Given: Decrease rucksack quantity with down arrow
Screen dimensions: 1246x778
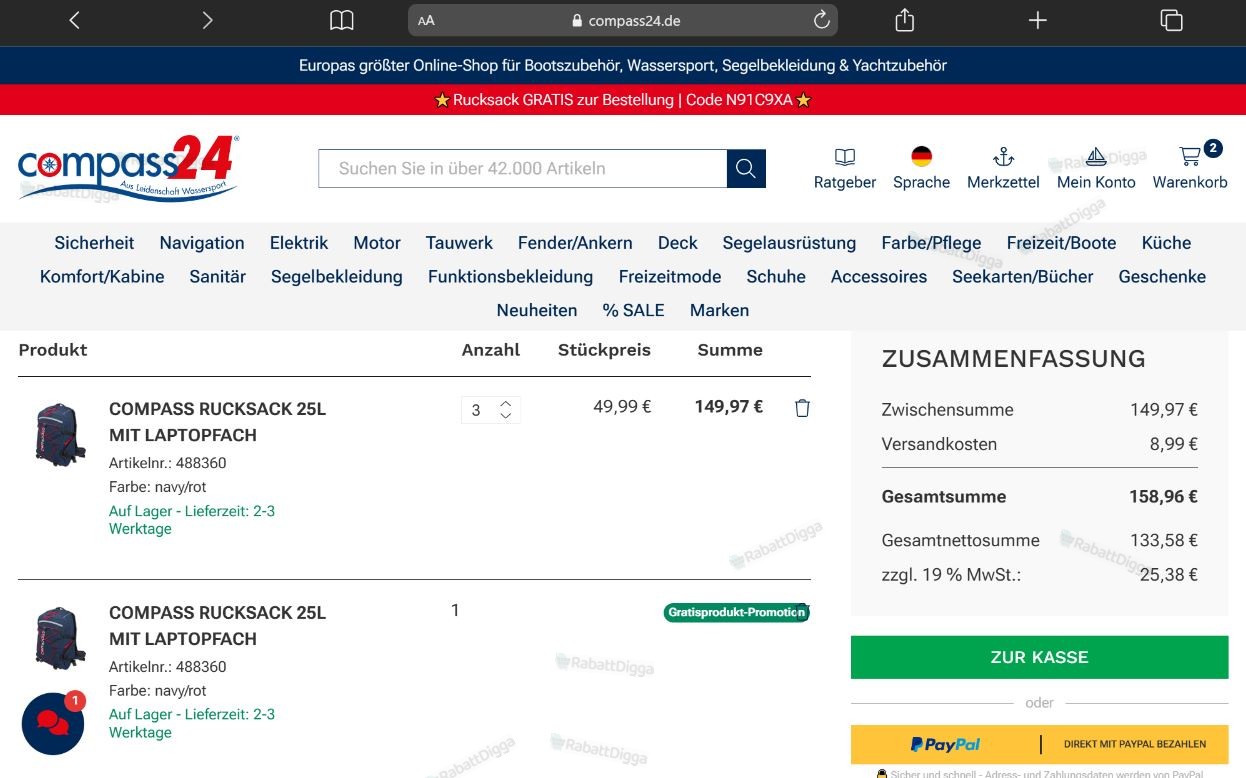Looking at the screenshot, I should click(x=506, y=416).
